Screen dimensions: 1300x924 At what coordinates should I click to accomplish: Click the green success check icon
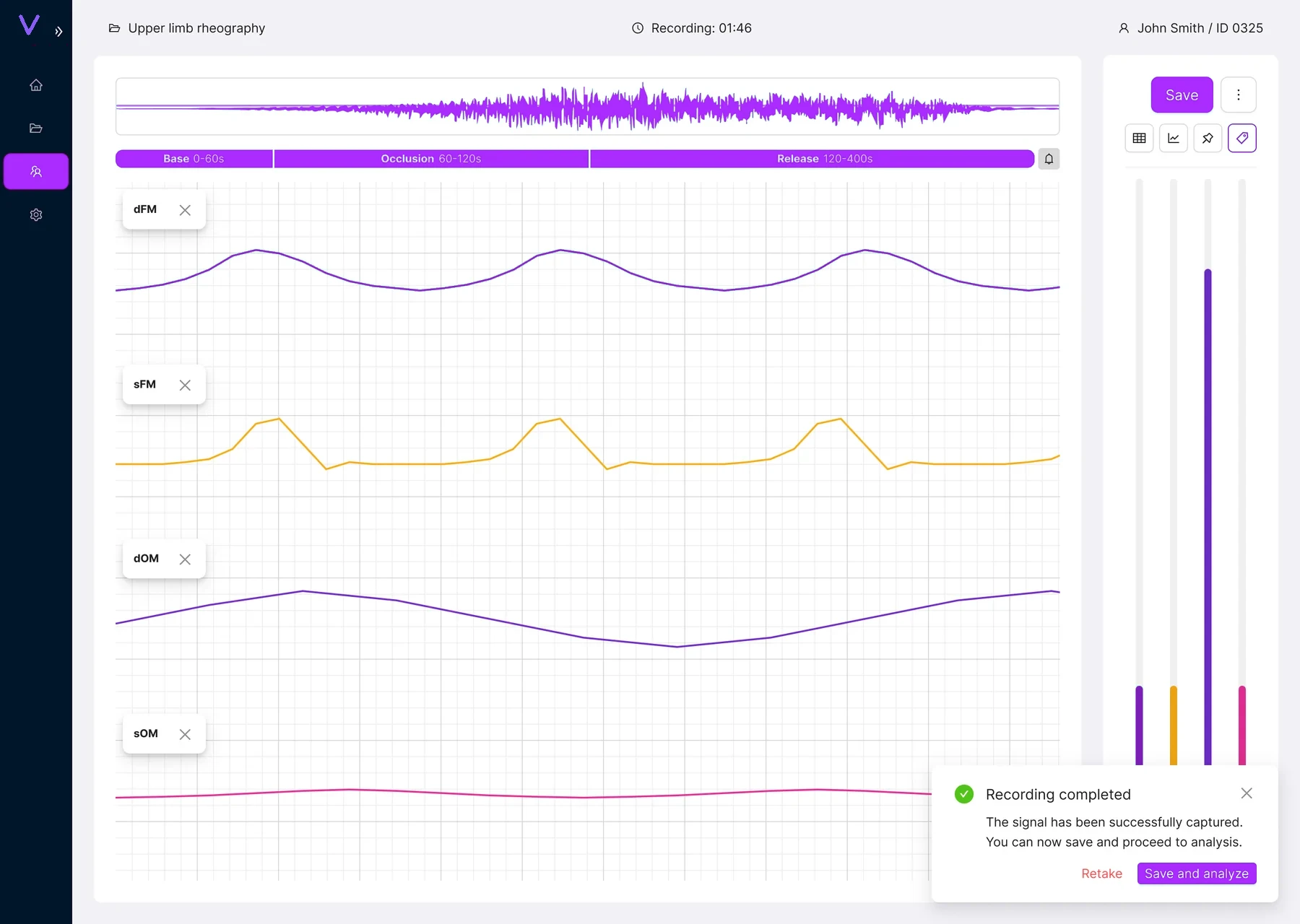pyautogui.click(x=964, y=794)
